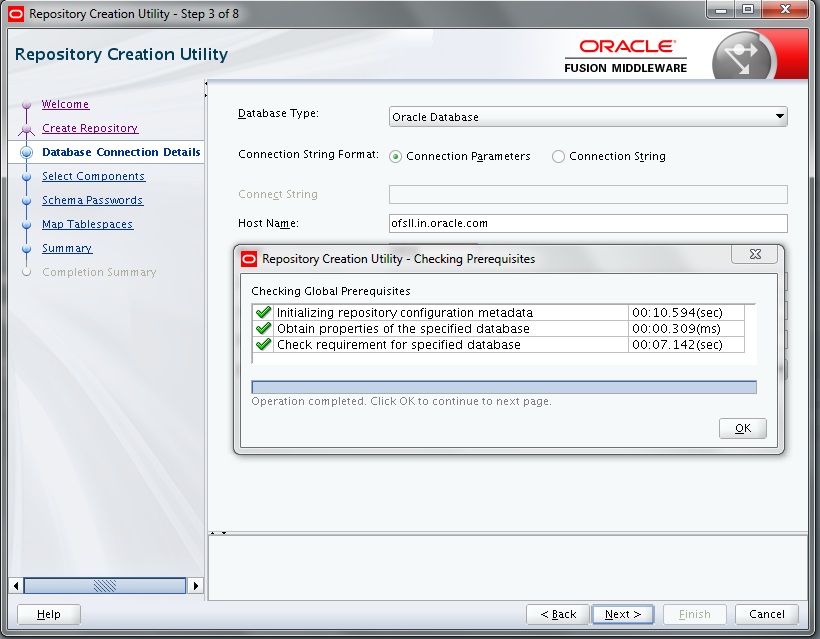The width and height of the screenshot is (820, 639).
Task: Click the Completion Summary step label
Action: coord(99,272)
